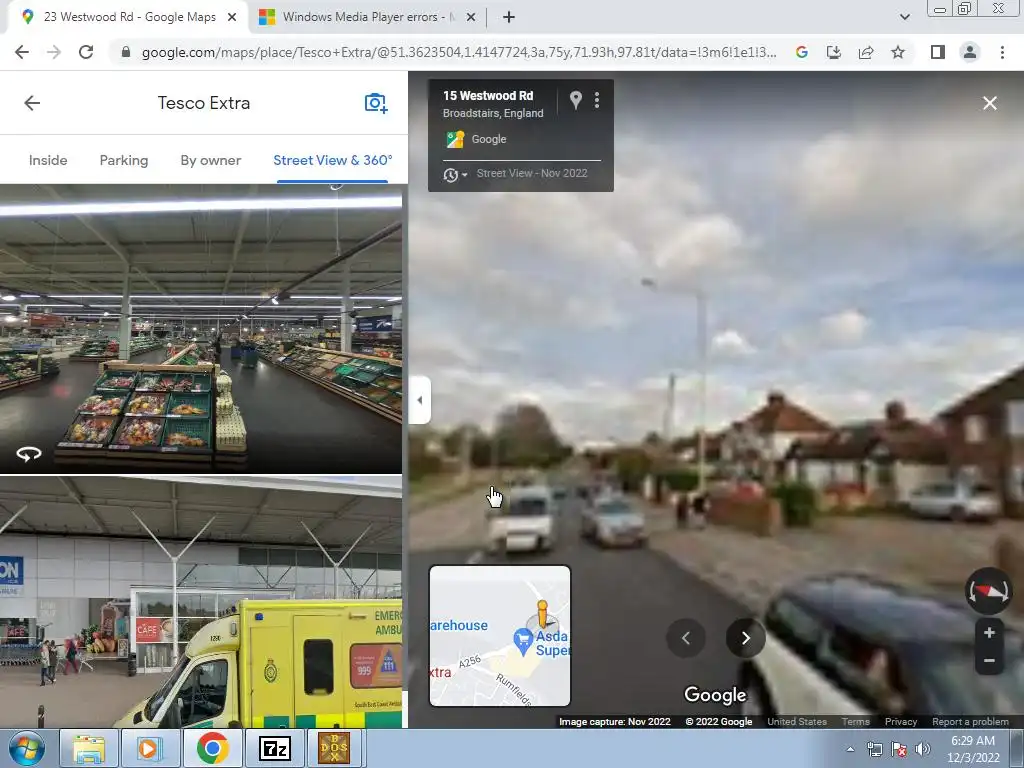Click the mini map thumbnail
This screenshot has width=1024, height=768.
[x=500, y=636]
